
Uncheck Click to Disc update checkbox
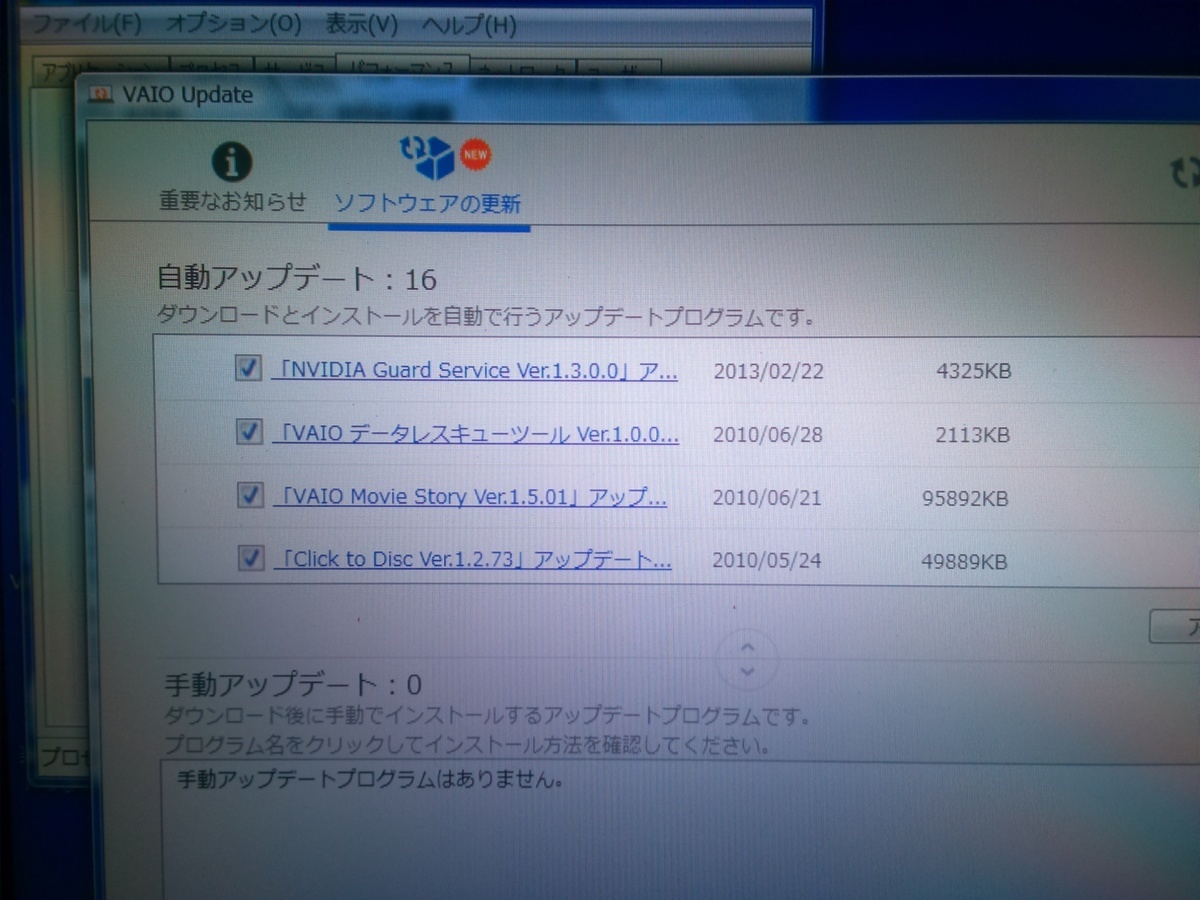(251, 558)
